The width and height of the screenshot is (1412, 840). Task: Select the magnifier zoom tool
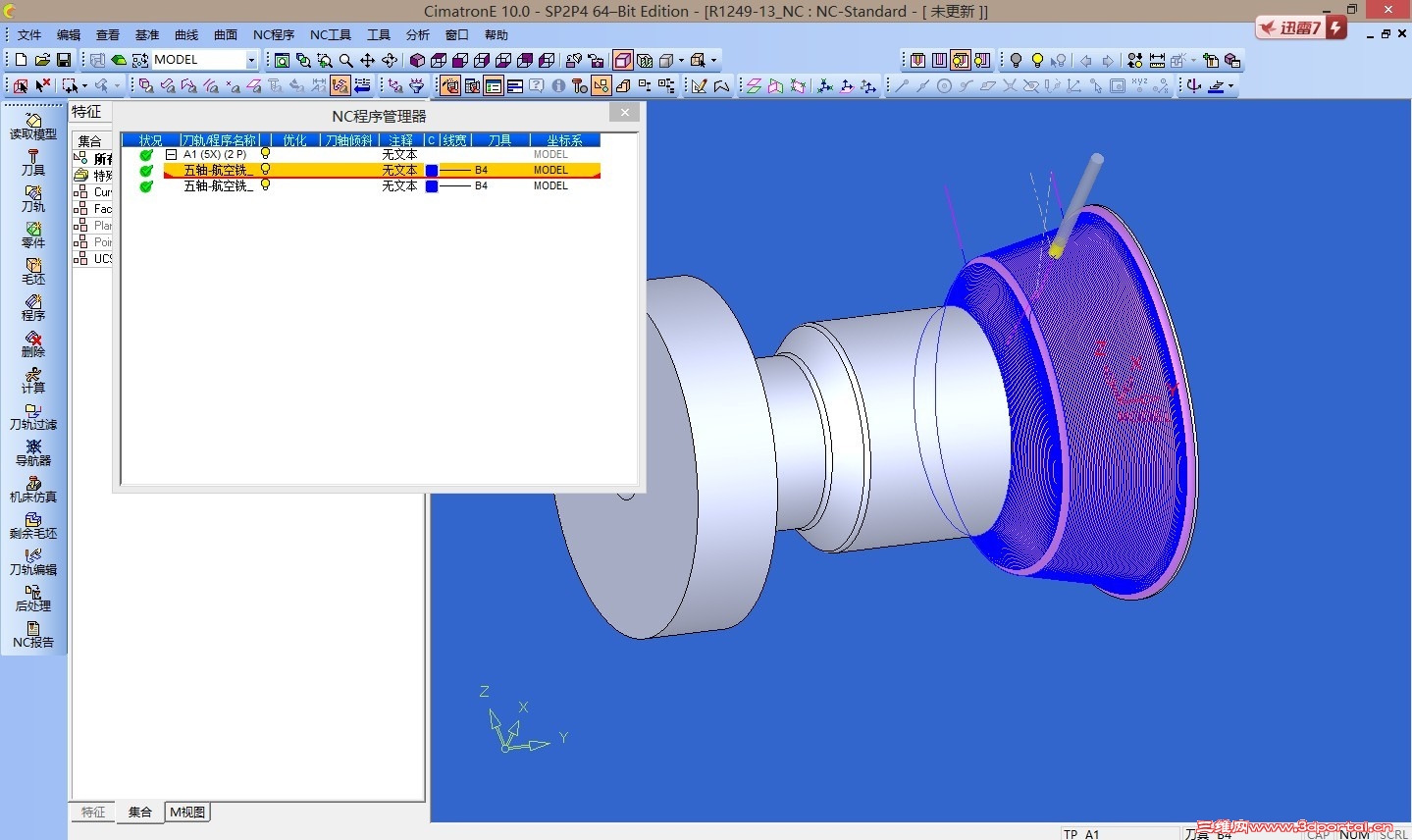pyautogui.click(x=346, y=60)
